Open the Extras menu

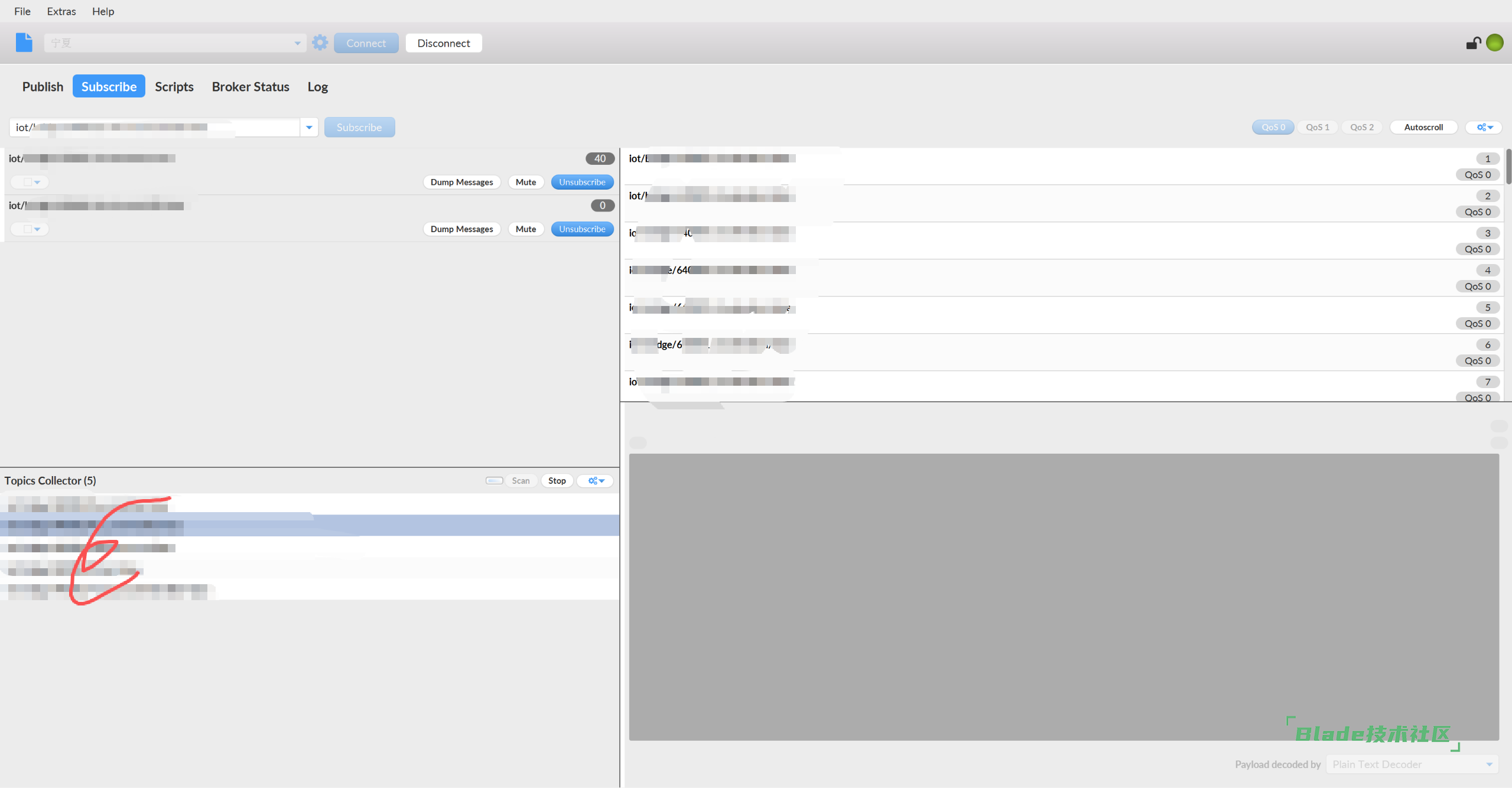(x=61, y=11)
